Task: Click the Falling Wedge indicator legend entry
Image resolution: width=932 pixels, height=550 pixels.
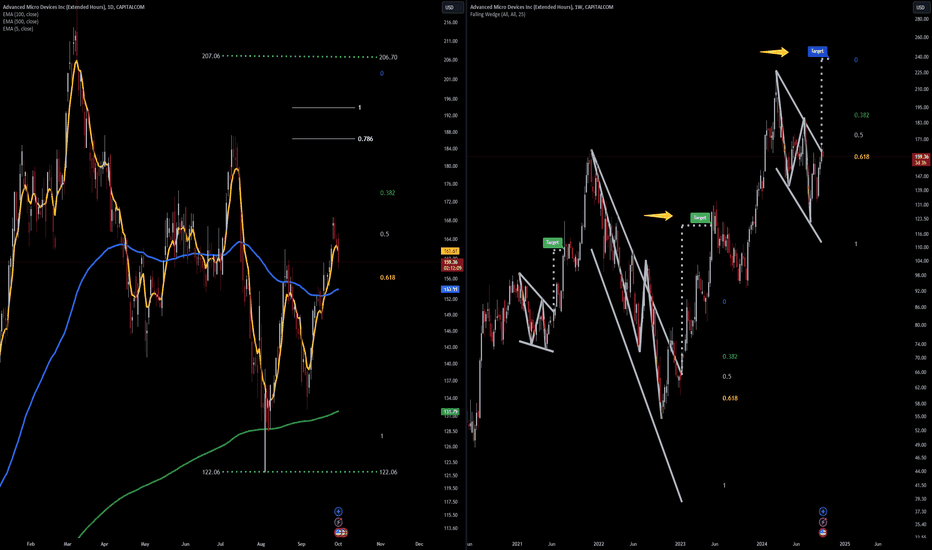Action: click(498, 14)
